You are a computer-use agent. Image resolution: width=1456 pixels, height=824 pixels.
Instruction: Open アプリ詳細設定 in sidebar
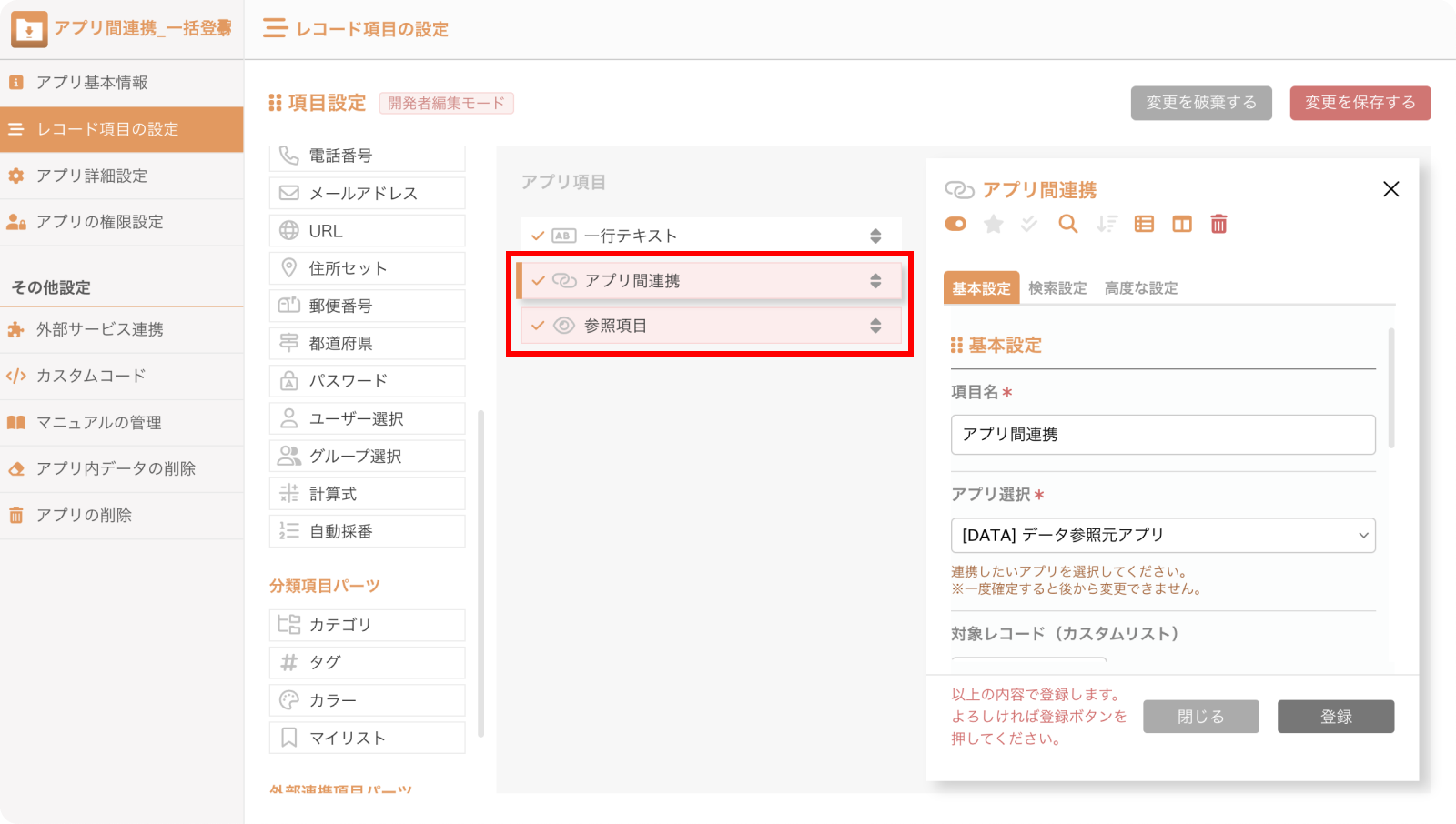(122, 176)
